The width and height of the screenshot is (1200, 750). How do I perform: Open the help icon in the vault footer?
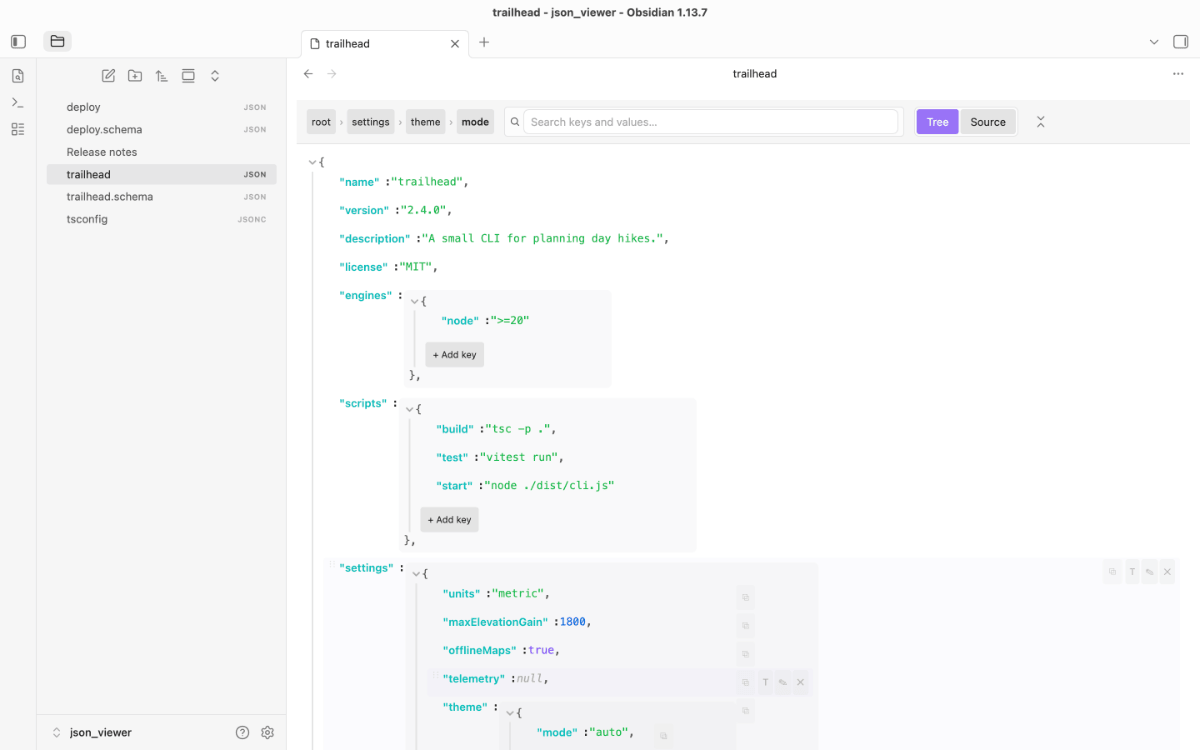(x=242, y=732)
